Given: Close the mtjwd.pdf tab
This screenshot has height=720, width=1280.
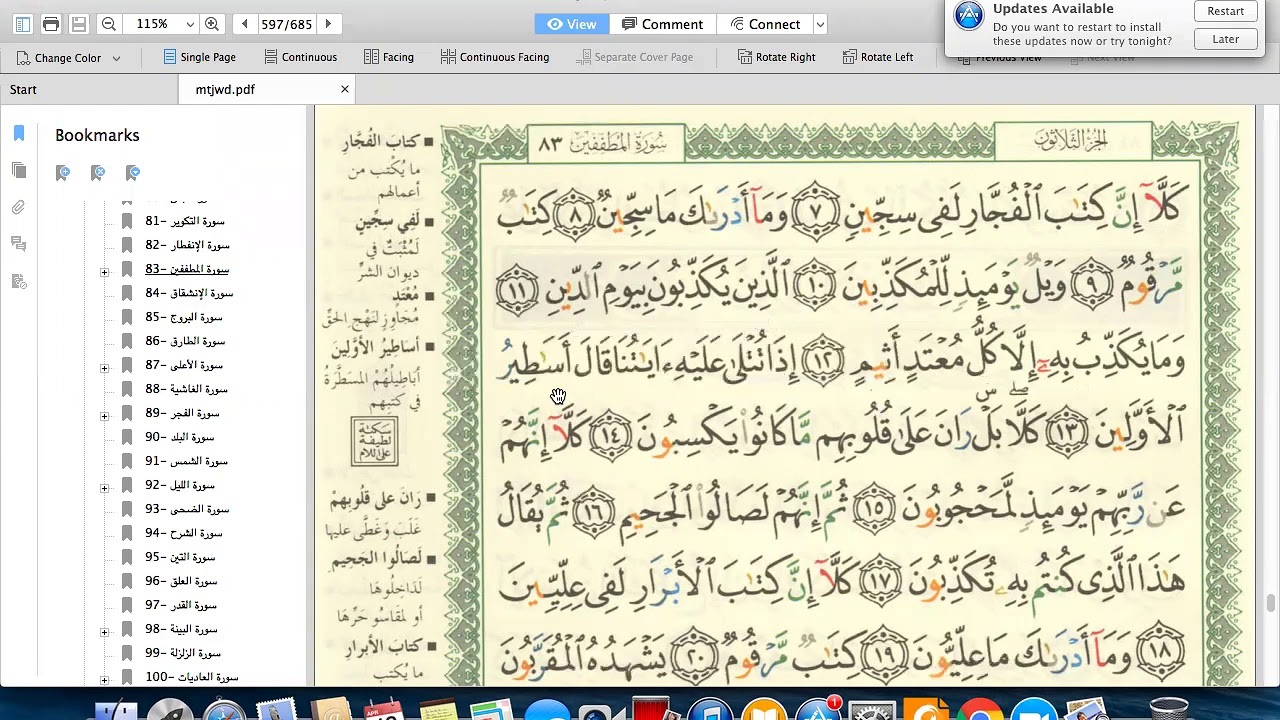Looking at the screenshot, I should 345,89.
